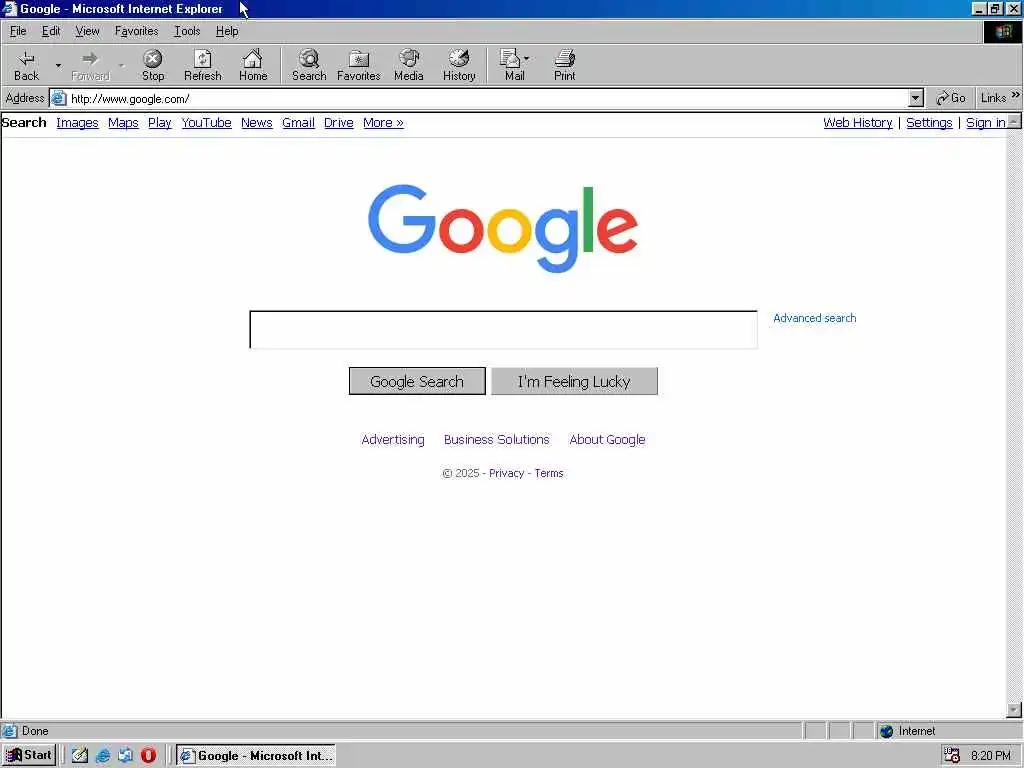Screen dimensions: 1024x768
Task: Open the Edit menu
Action: [x=51, y=31]
